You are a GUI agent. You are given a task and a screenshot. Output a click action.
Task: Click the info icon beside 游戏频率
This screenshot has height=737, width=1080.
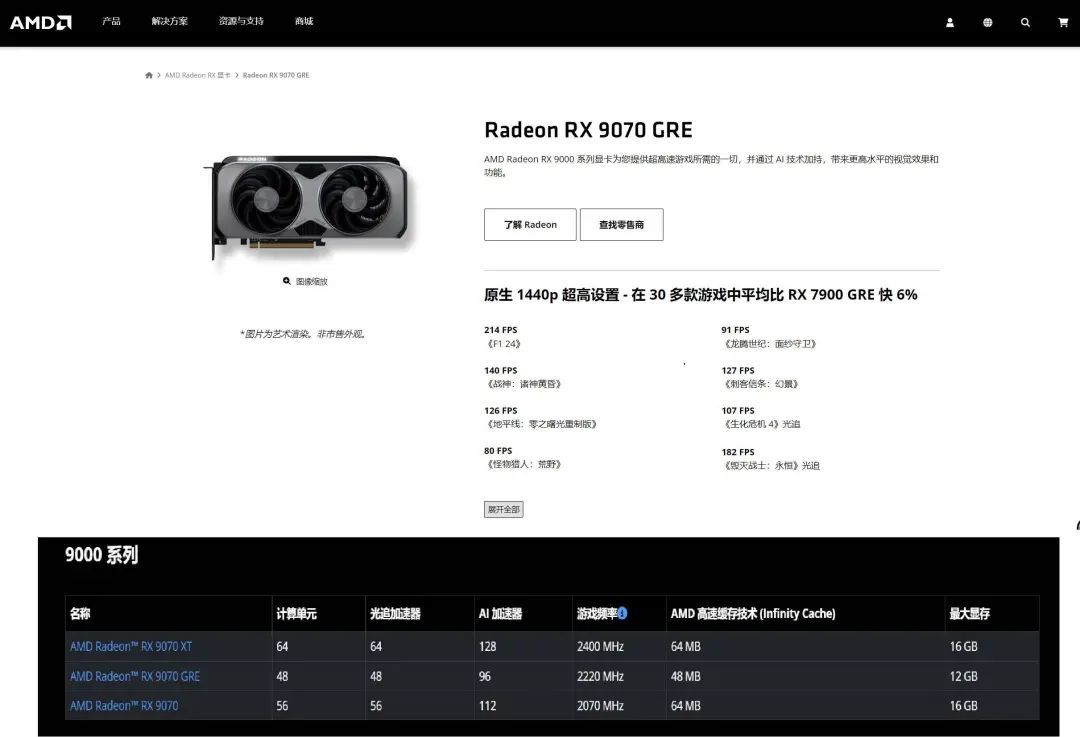point(623,613)
